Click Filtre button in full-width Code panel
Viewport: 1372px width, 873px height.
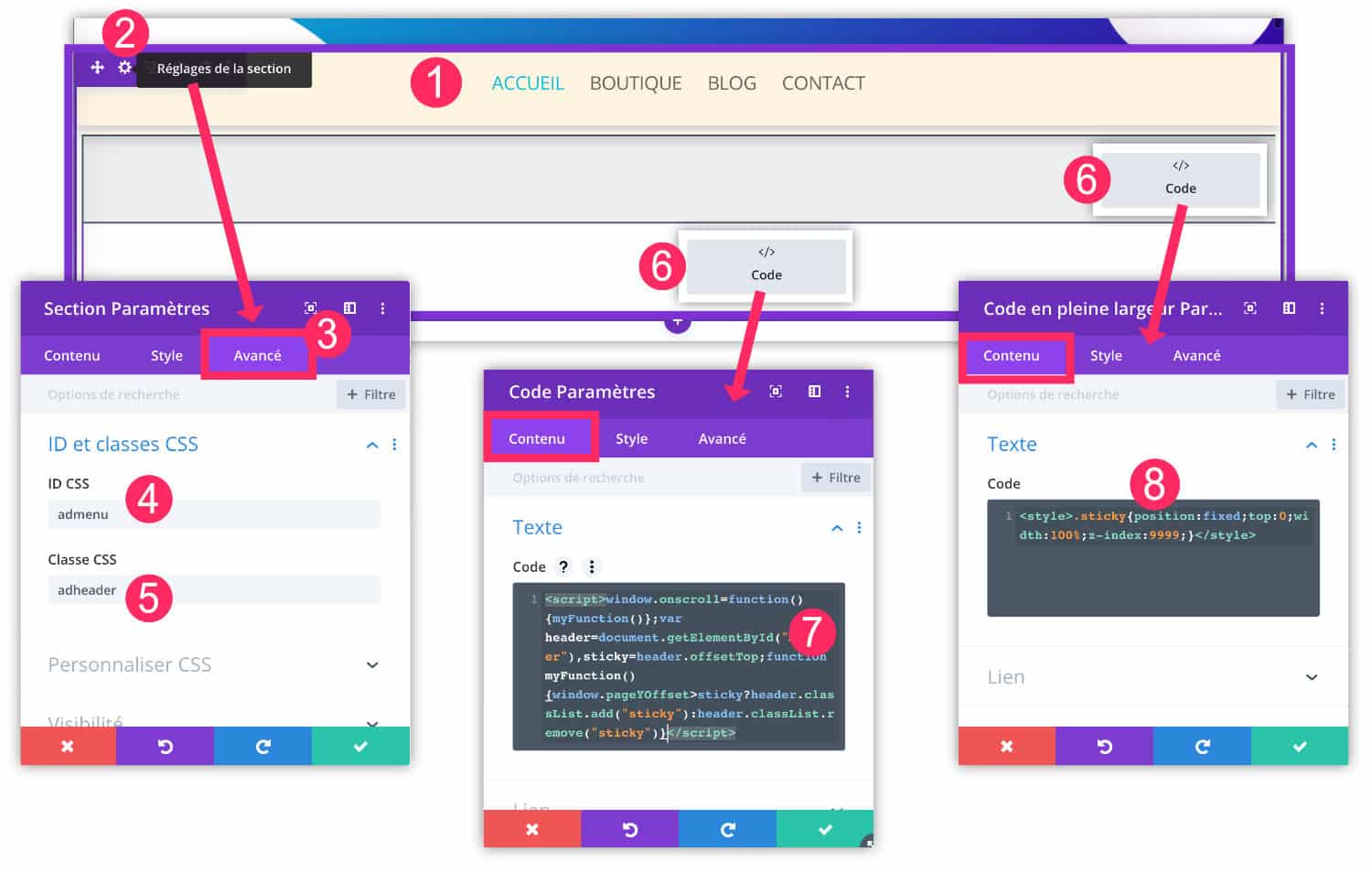[x=1311, y=394]
